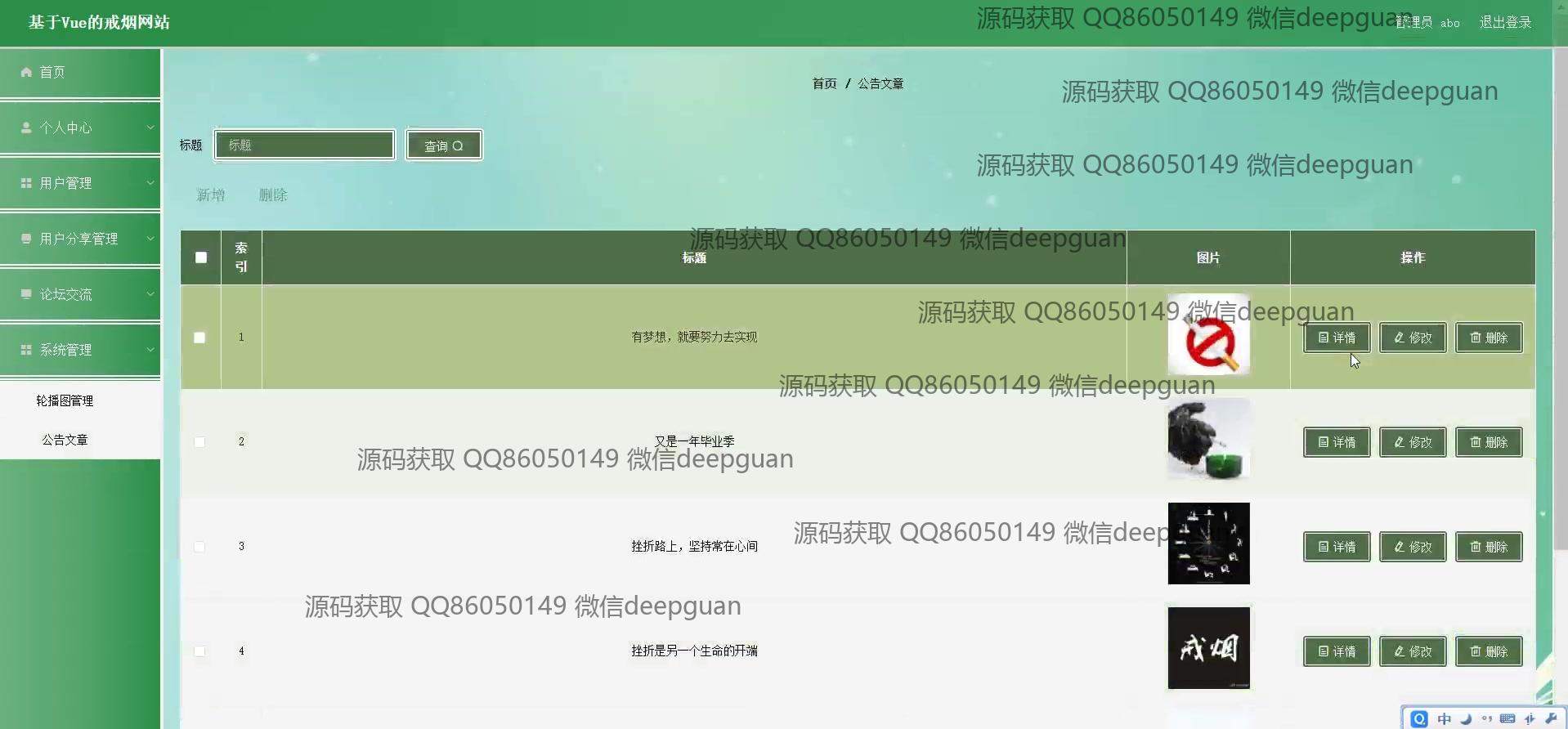Check the box for row 又是一年毕业季

pos(199,442)
